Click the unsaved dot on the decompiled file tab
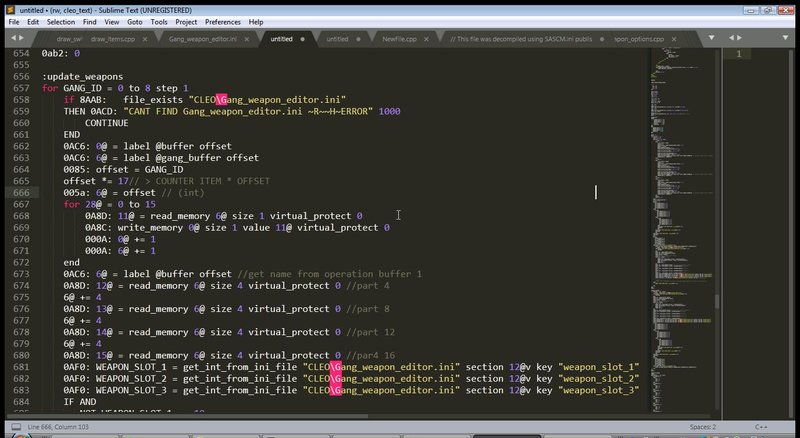Viewport: 800px width, 438px height. [602, 39]
